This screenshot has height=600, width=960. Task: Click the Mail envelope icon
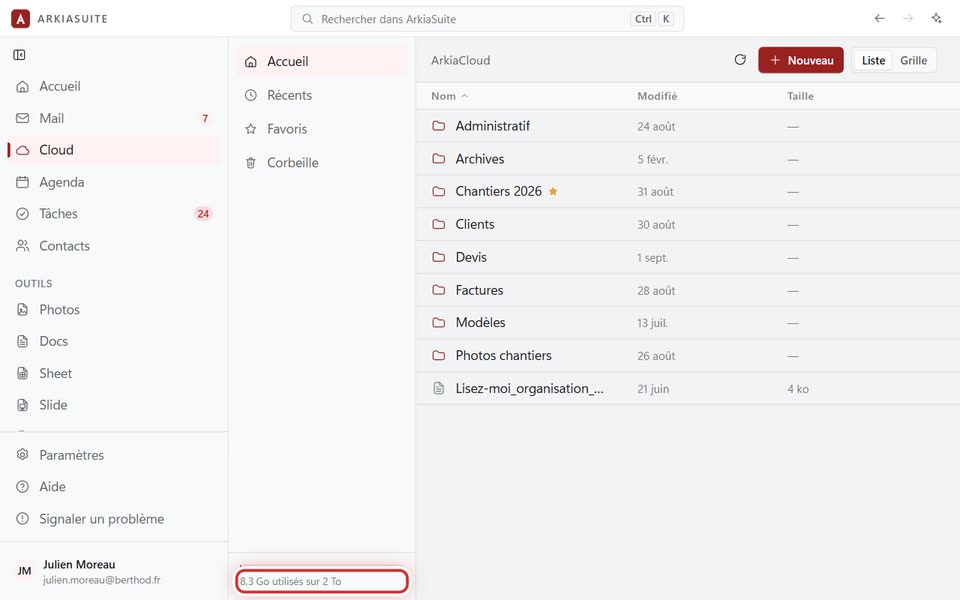23,118
